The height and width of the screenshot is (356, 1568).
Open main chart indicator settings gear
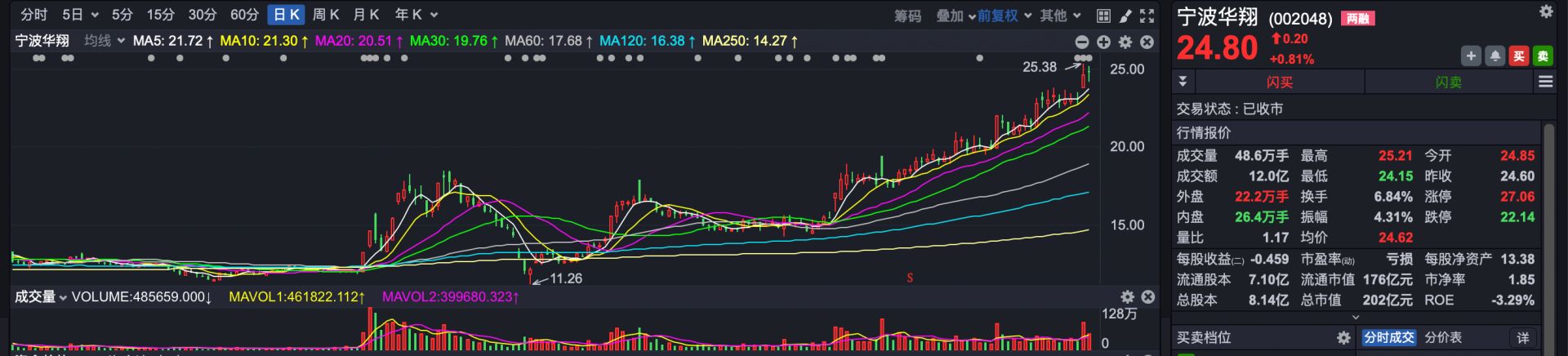point(1125,42)
